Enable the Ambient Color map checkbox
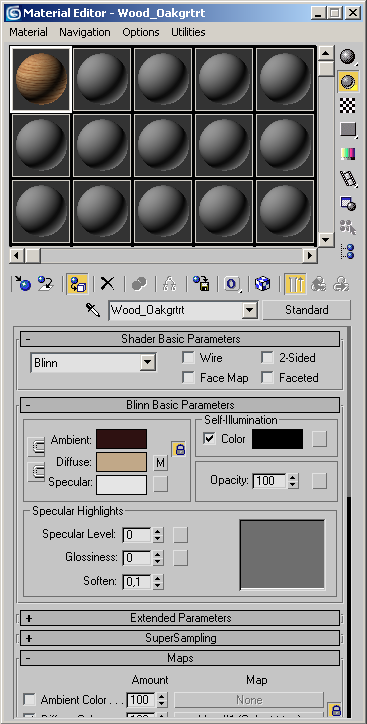Viewport: 367px width, 724px height. coord(30,700)
